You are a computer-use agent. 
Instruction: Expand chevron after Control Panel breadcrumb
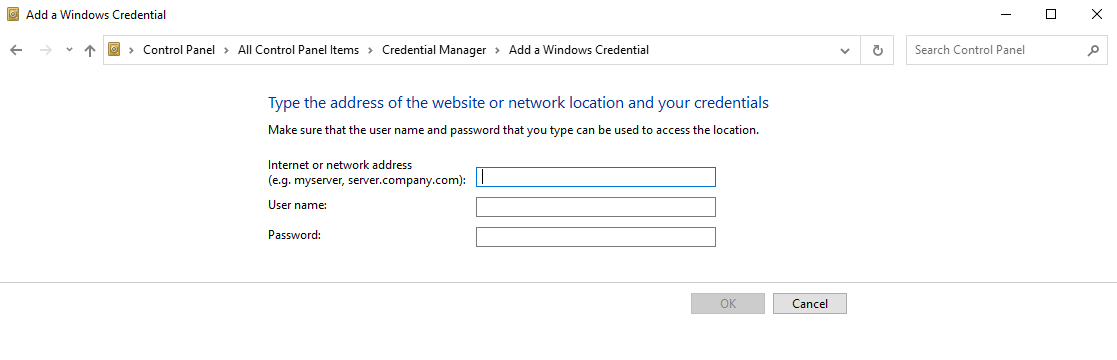click(227, 50)
